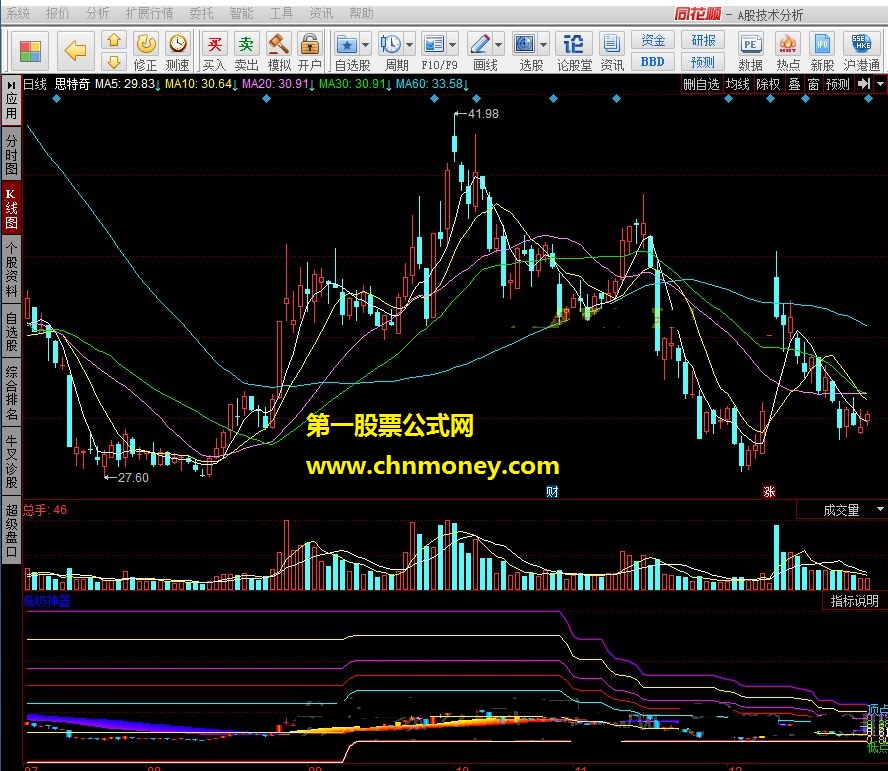Open the chart header red dropdown arrow
The width and height of the screenshot is (888, 771).
[880, 84]
